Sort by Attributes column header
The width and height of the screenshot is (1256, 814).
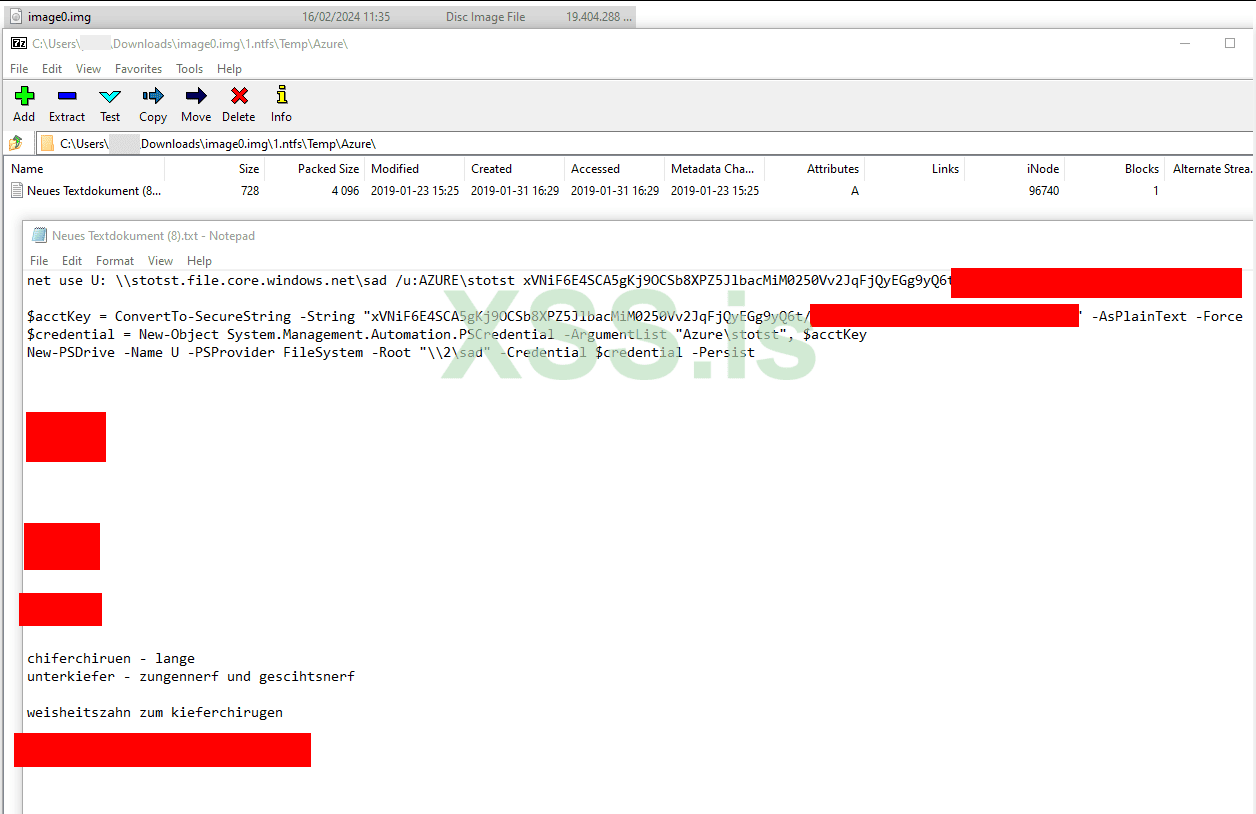[x=814, y=169]
